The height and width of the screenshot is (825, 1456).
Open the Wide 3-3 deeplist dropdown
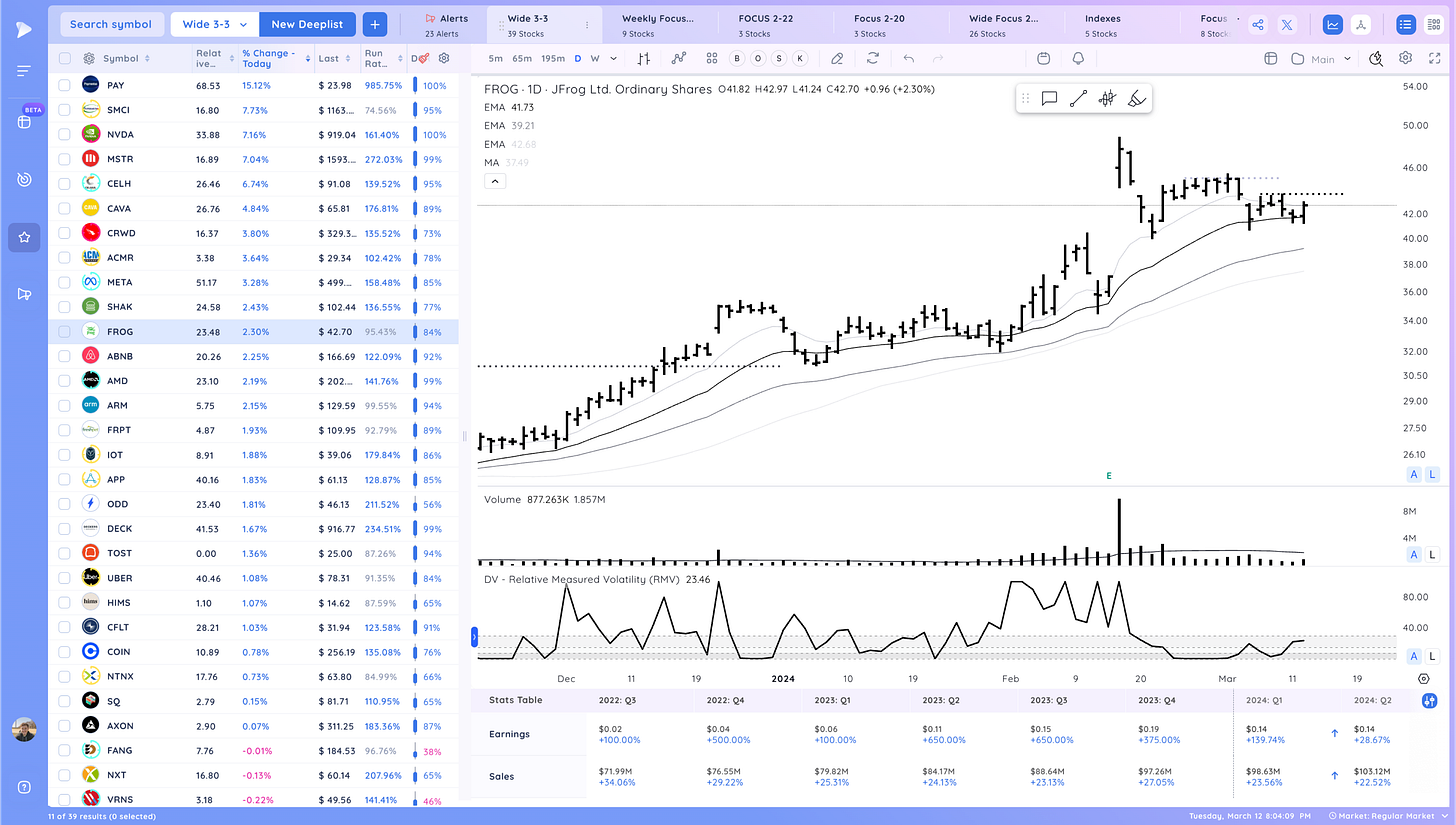[214, 24]
